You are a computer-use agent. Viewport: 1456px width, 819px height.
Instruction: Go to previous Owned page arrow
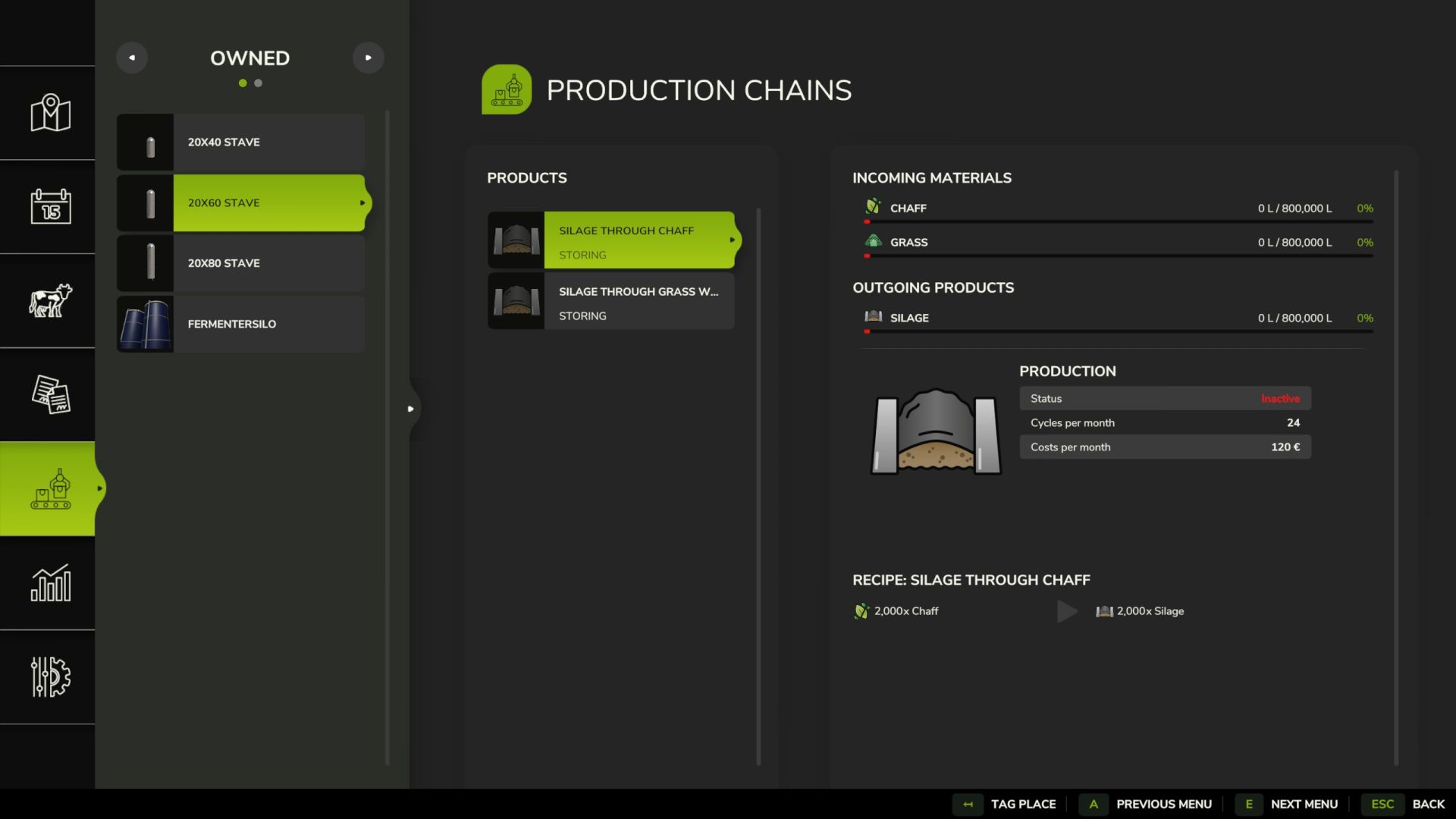click(132, 58)
